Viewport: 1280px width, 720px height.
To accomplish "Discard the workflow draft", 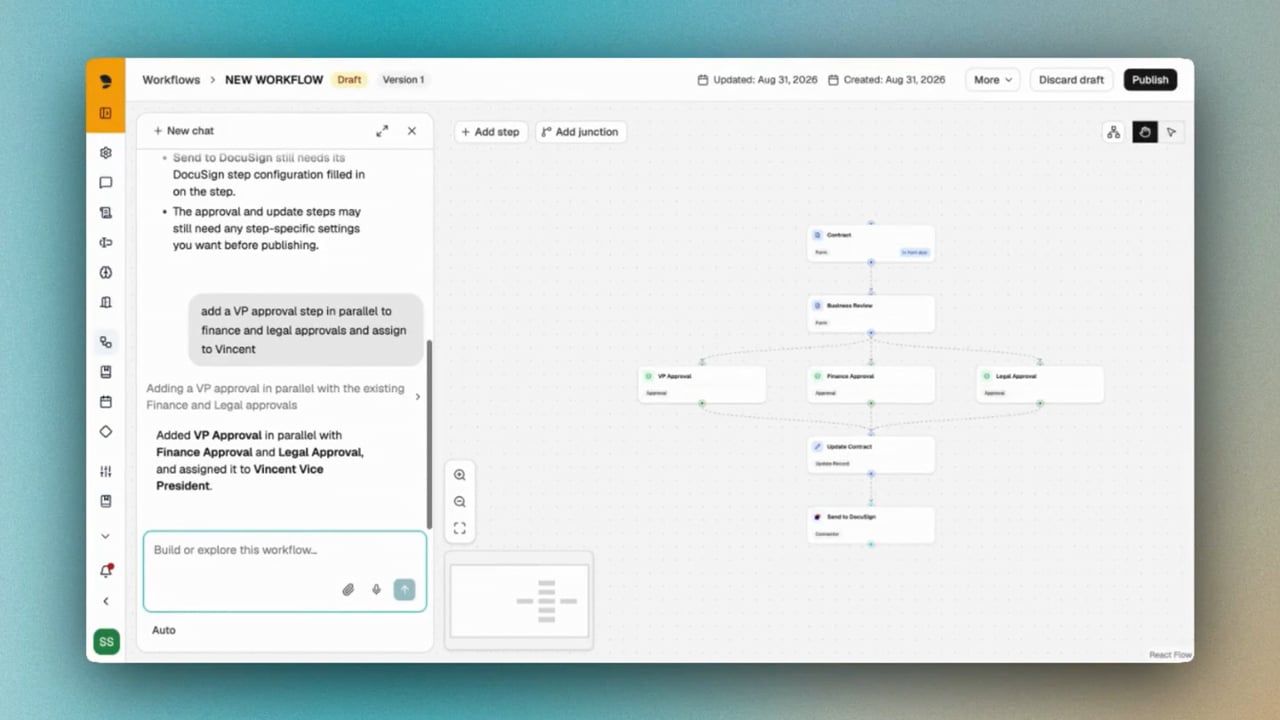I will [1071, 80].
